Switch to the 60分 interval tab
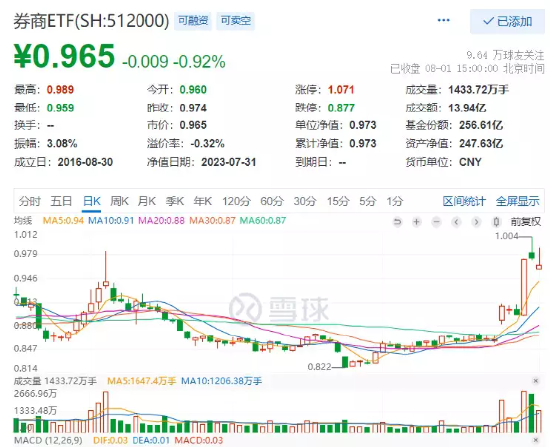 point(272,201)
